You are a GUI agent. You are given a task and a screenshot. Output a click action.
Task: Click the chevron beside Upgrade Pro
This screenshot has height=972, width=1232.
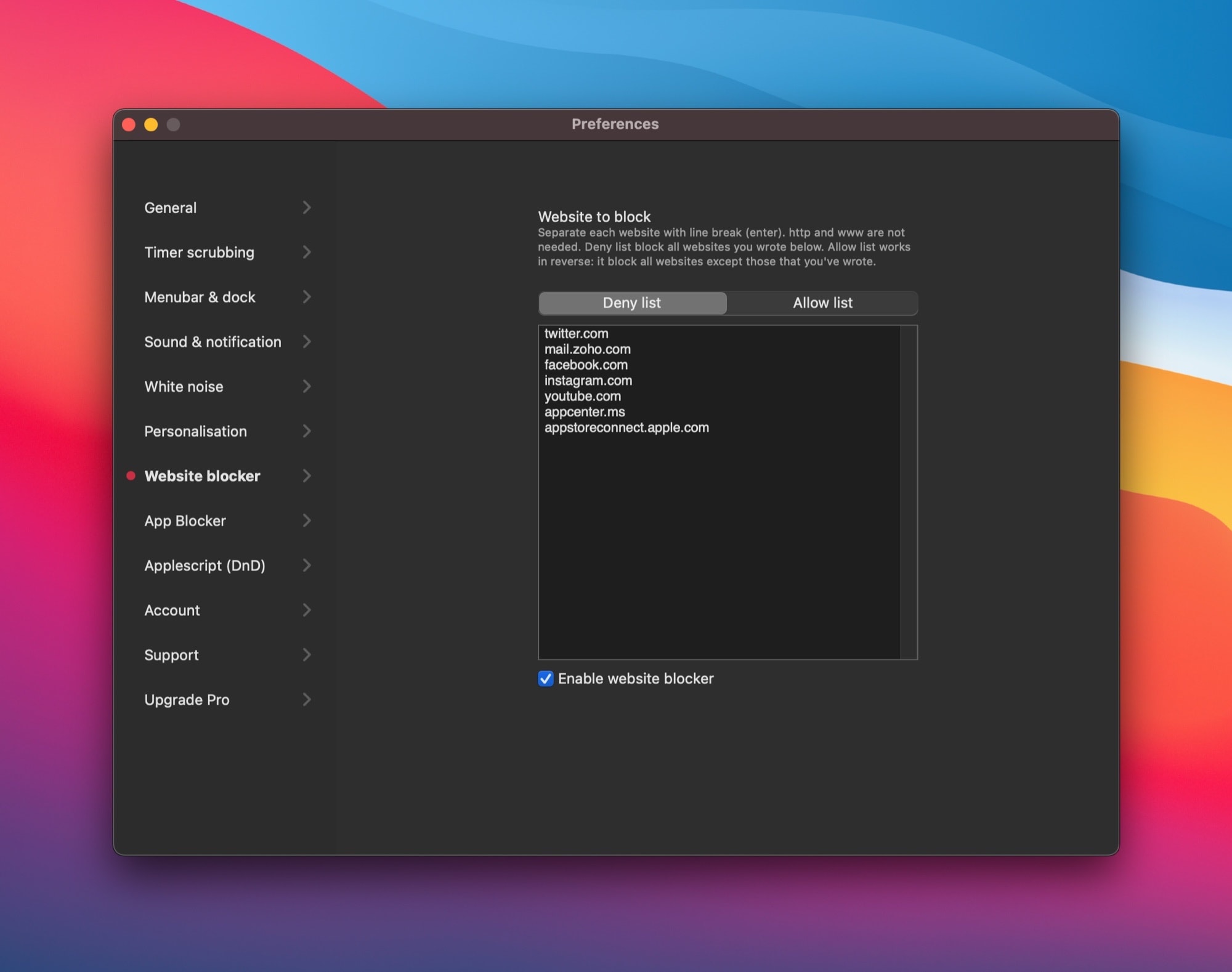click(306, 699)
